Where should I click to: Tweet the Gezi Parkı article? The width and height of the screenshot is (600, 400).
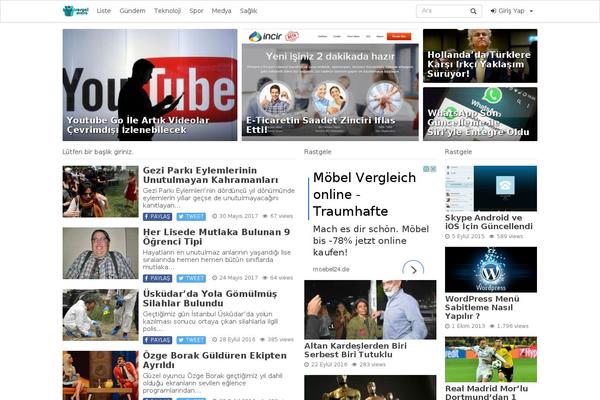pyautogui.click(x=191, y=217)
